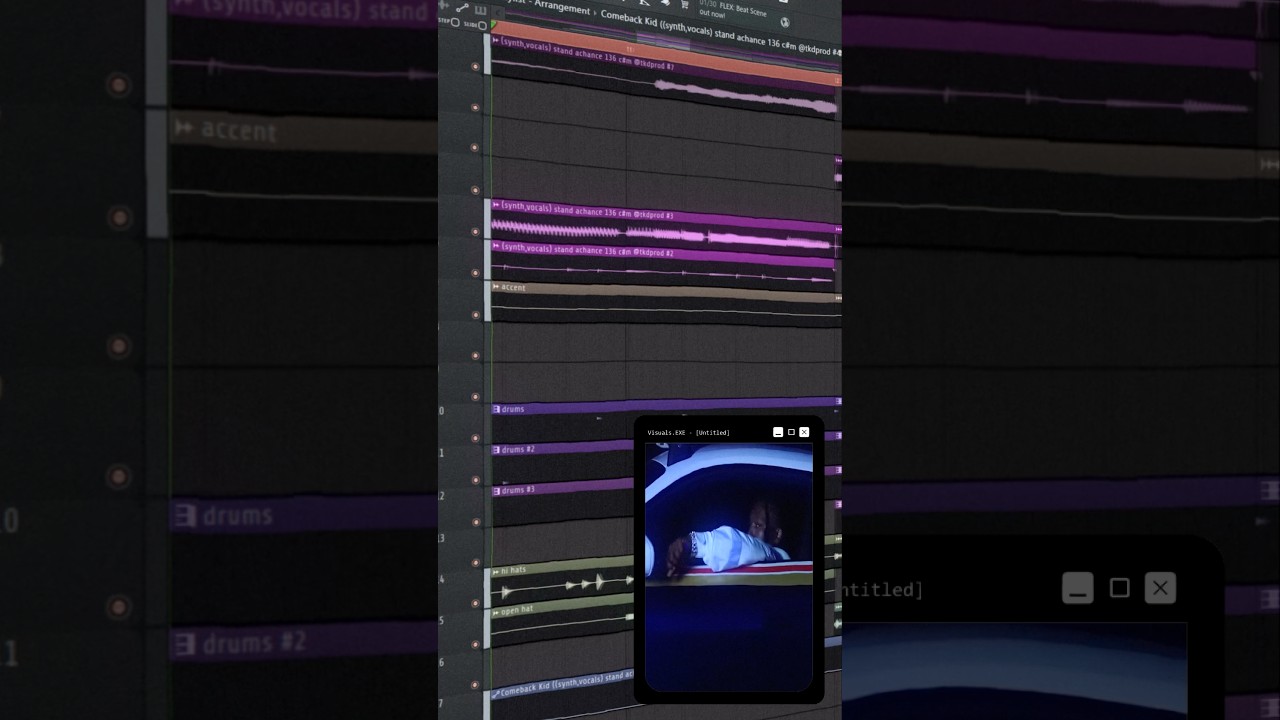The height and width of the screenshot is (720, 1280).
Task: Maximize the Visuals.EXE window
Action: coord(791,432)
